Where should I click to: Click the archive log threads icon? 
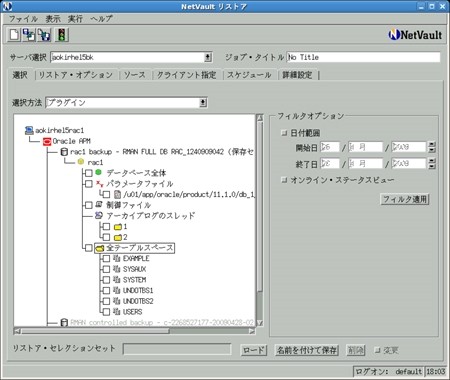click(99, 215)
